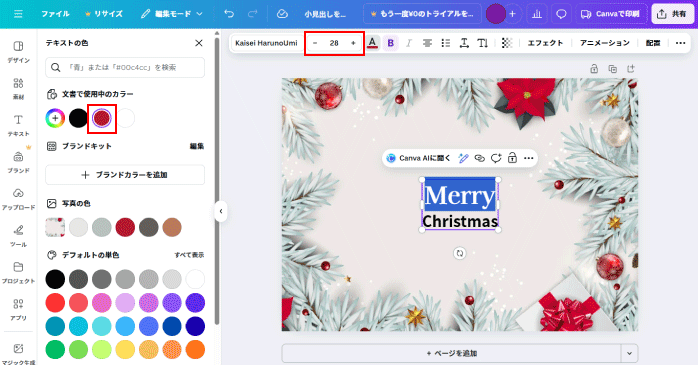The height and width of the screenshot is (365, 698).
Task: Duplicate the page with copy icon
Action: click(x=613, y=69)
